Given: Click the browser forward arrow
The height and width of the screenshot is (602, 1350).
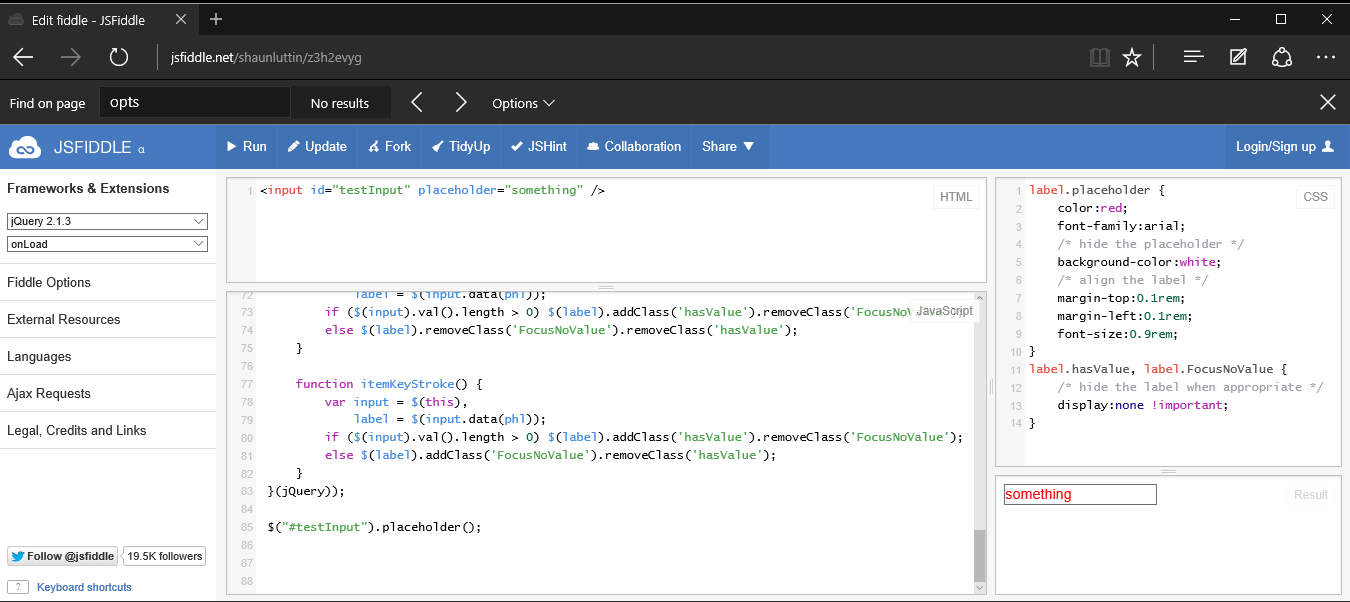Looking at the screenshot, I should pyautogui.click(x=71, y=58).
